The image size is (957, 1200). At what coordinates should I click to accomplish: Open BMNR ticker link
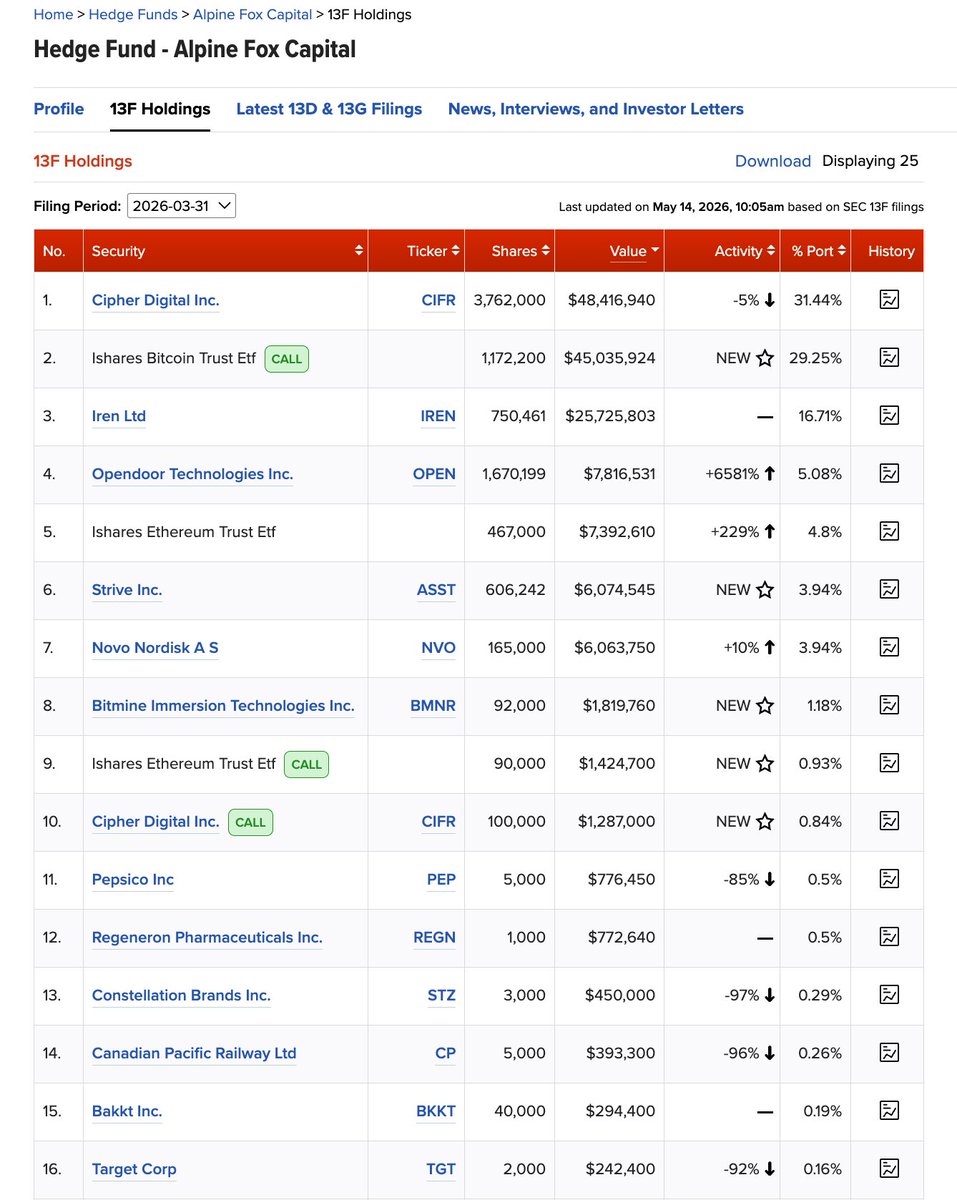(433, 706)
